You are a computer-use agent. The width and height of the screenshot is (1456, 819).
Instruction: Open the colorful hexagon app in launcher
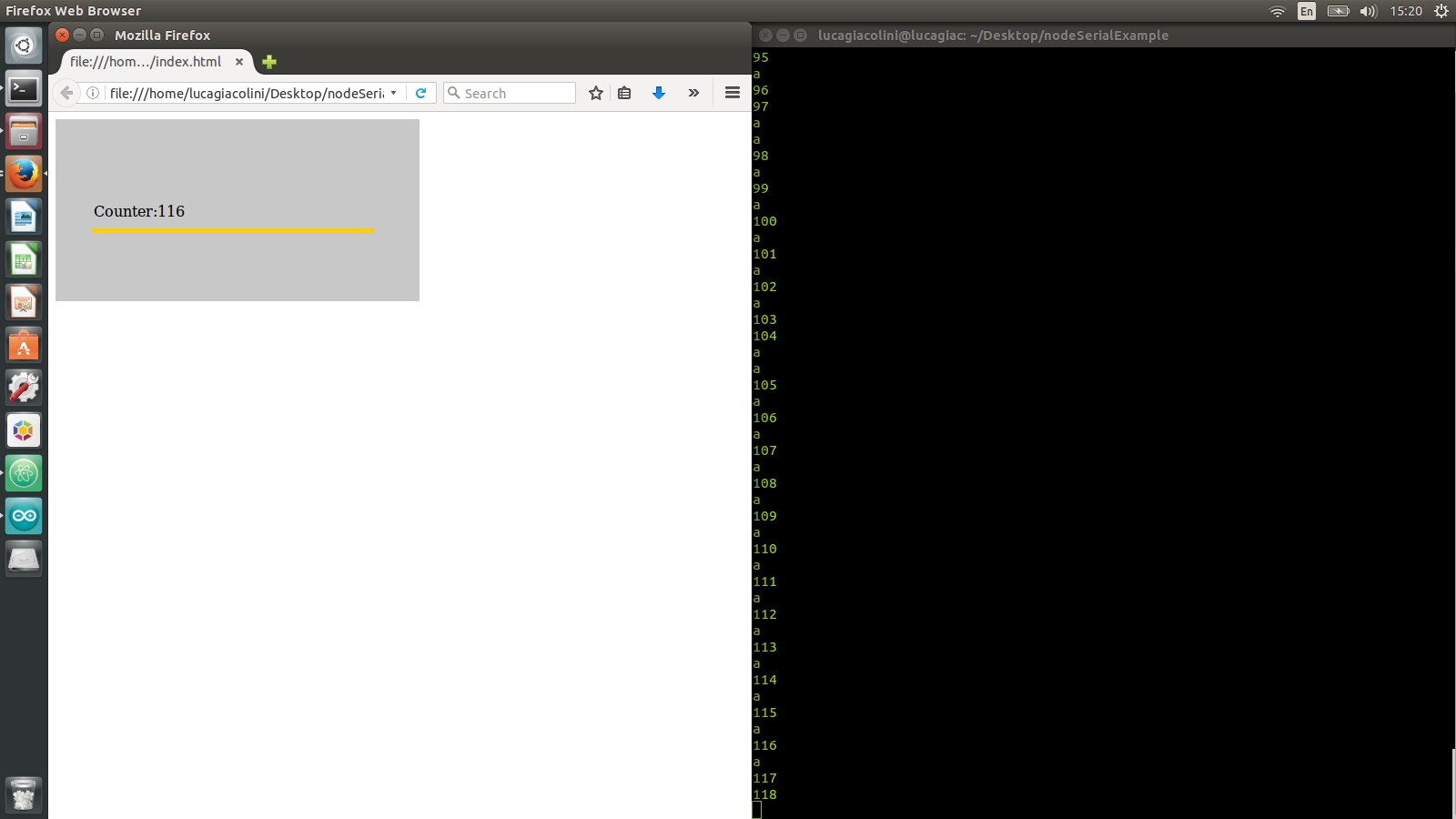24,430
